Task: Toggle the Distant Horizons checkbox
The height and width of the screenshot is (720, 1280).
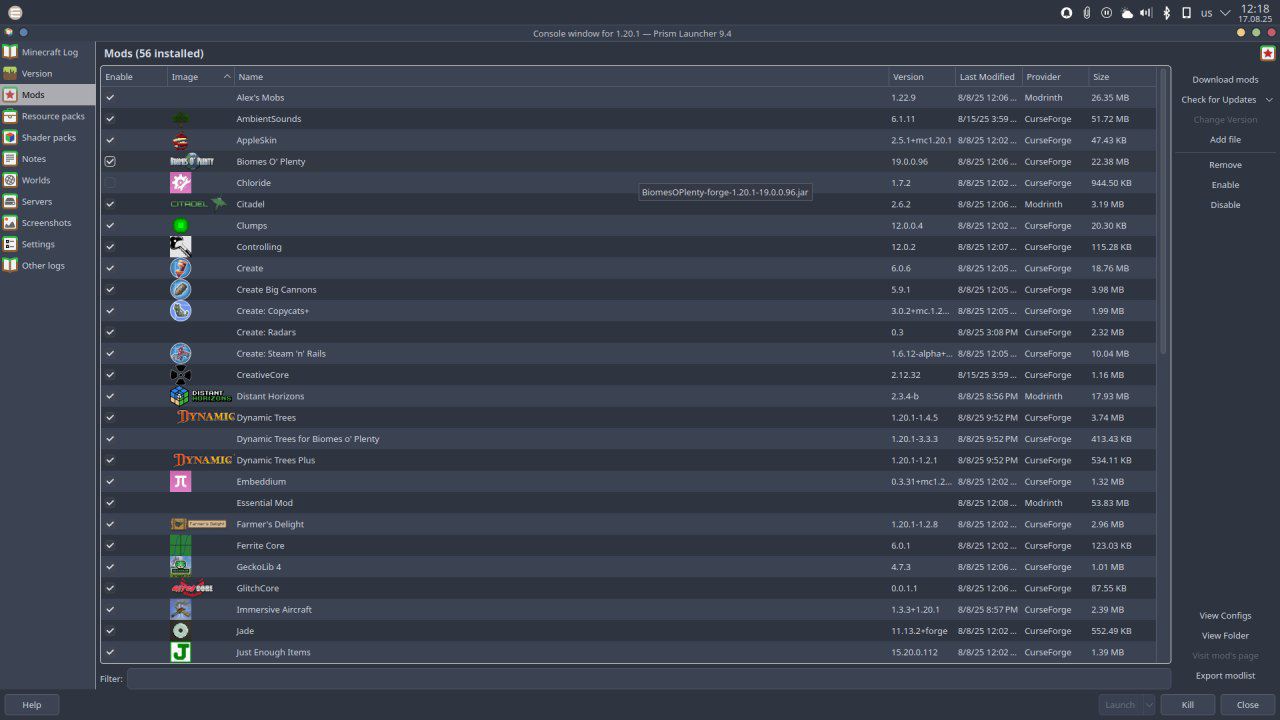Action: (110, 396)
